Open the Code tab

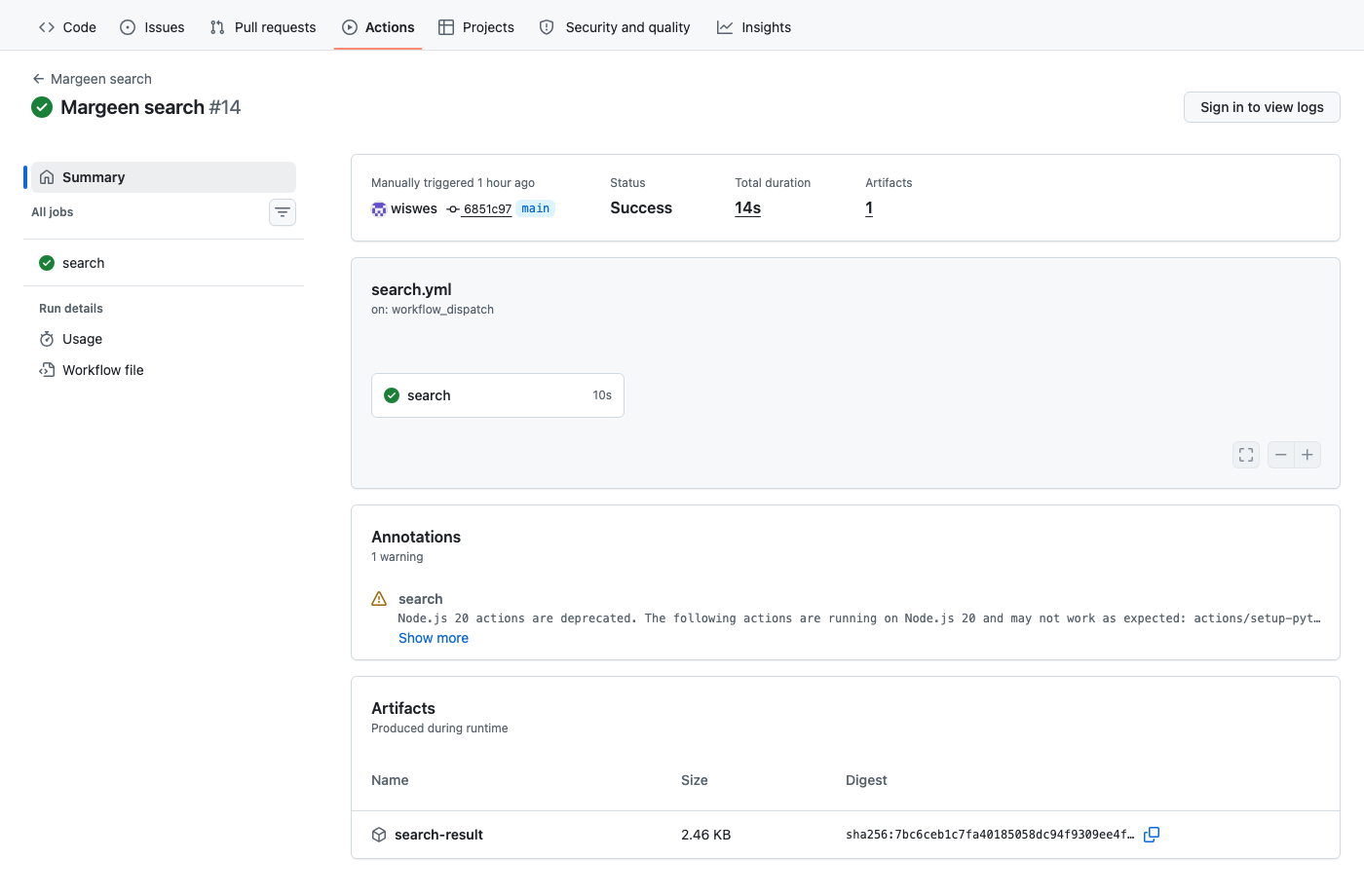coord(67,27)
